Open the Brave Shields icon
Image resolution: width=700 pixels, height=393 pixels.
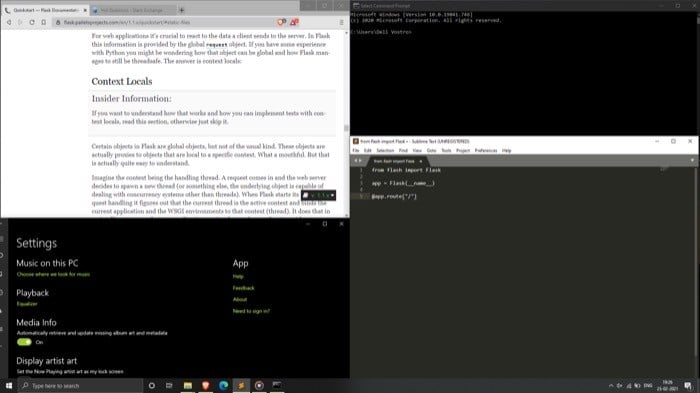click(281, 22)
